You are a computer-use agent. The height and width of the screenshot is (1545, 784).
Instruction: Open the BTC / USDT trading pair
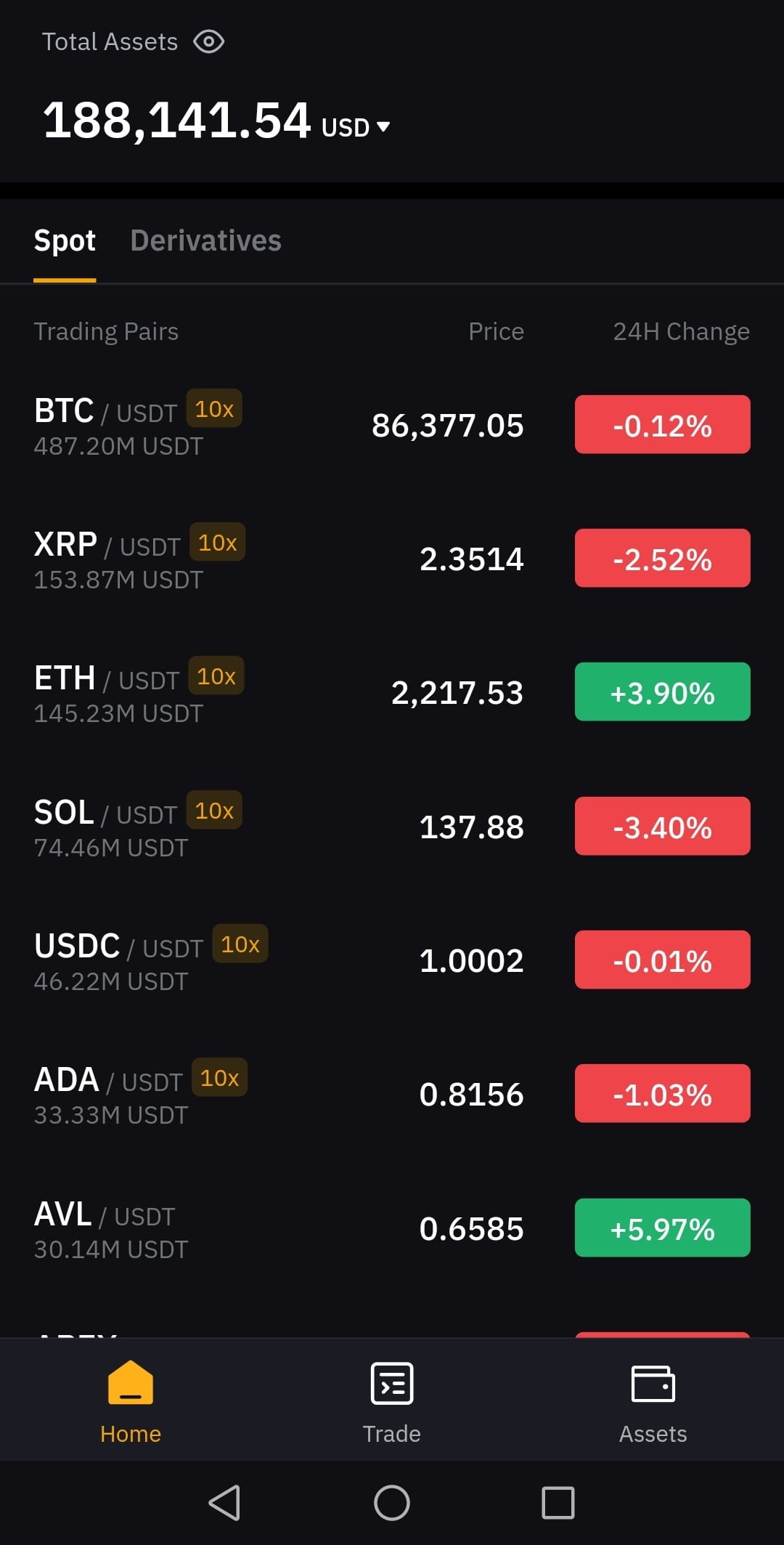point(392,425)
